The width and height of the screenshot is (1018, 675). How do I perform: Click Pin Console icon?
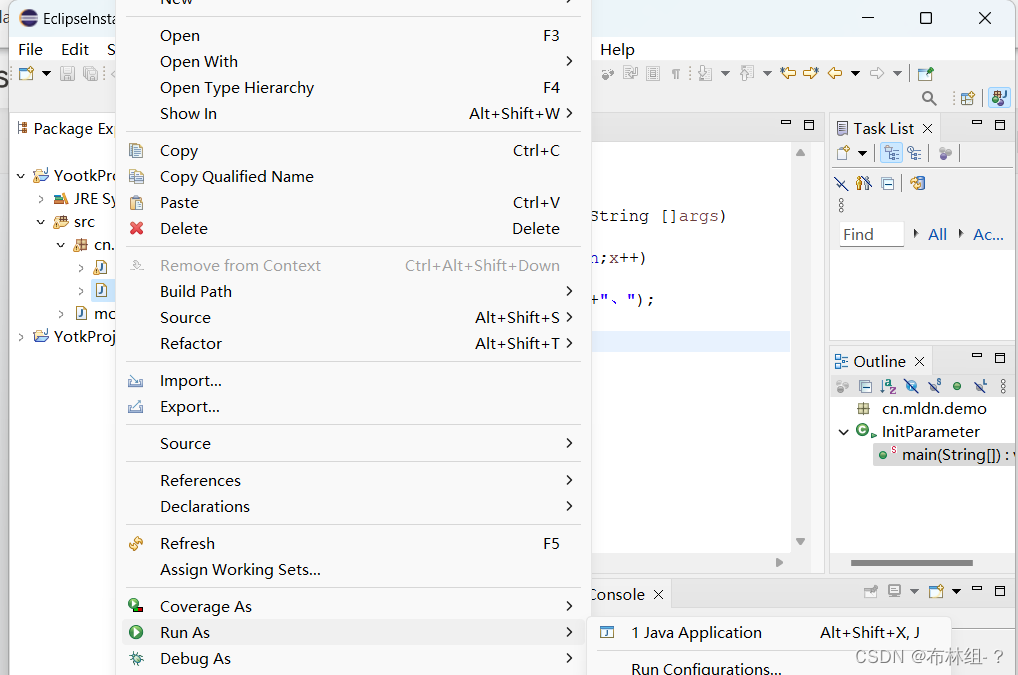tap(871, 591)
